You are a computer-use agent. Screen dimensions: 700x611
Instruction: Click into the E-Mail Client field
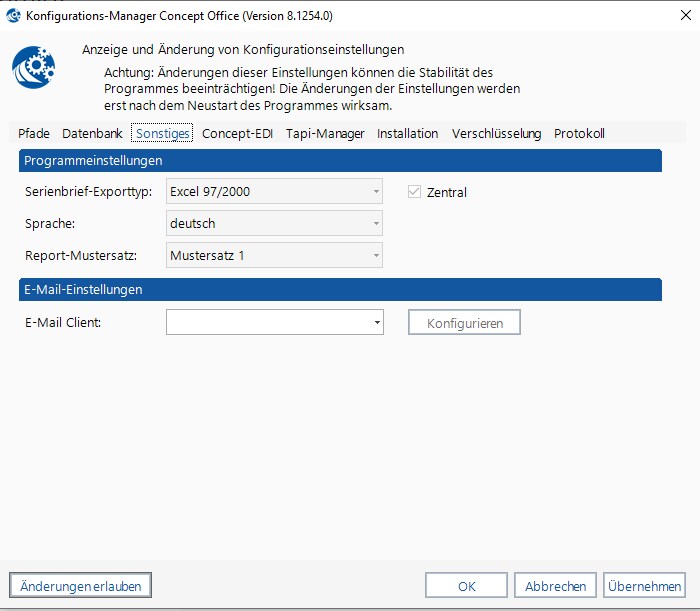coord(267,322)
